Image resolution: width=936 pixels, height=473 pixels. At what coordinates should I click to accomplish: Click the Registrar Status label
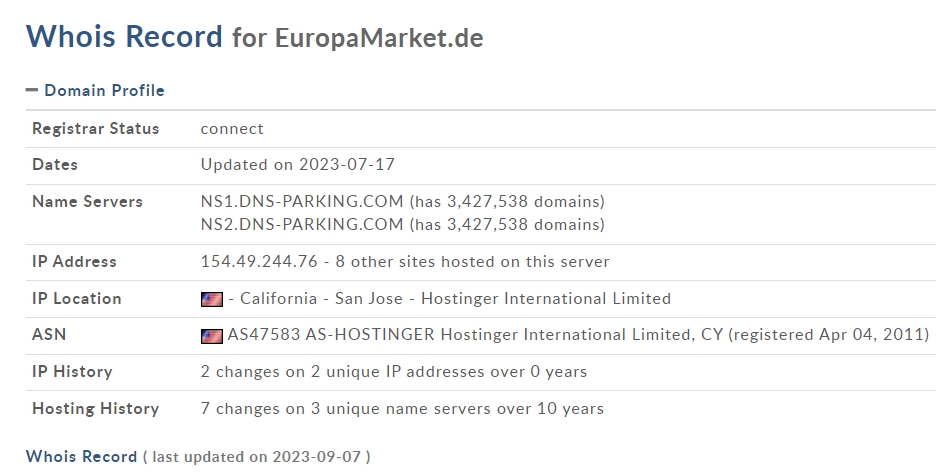[x=95, y=128]
